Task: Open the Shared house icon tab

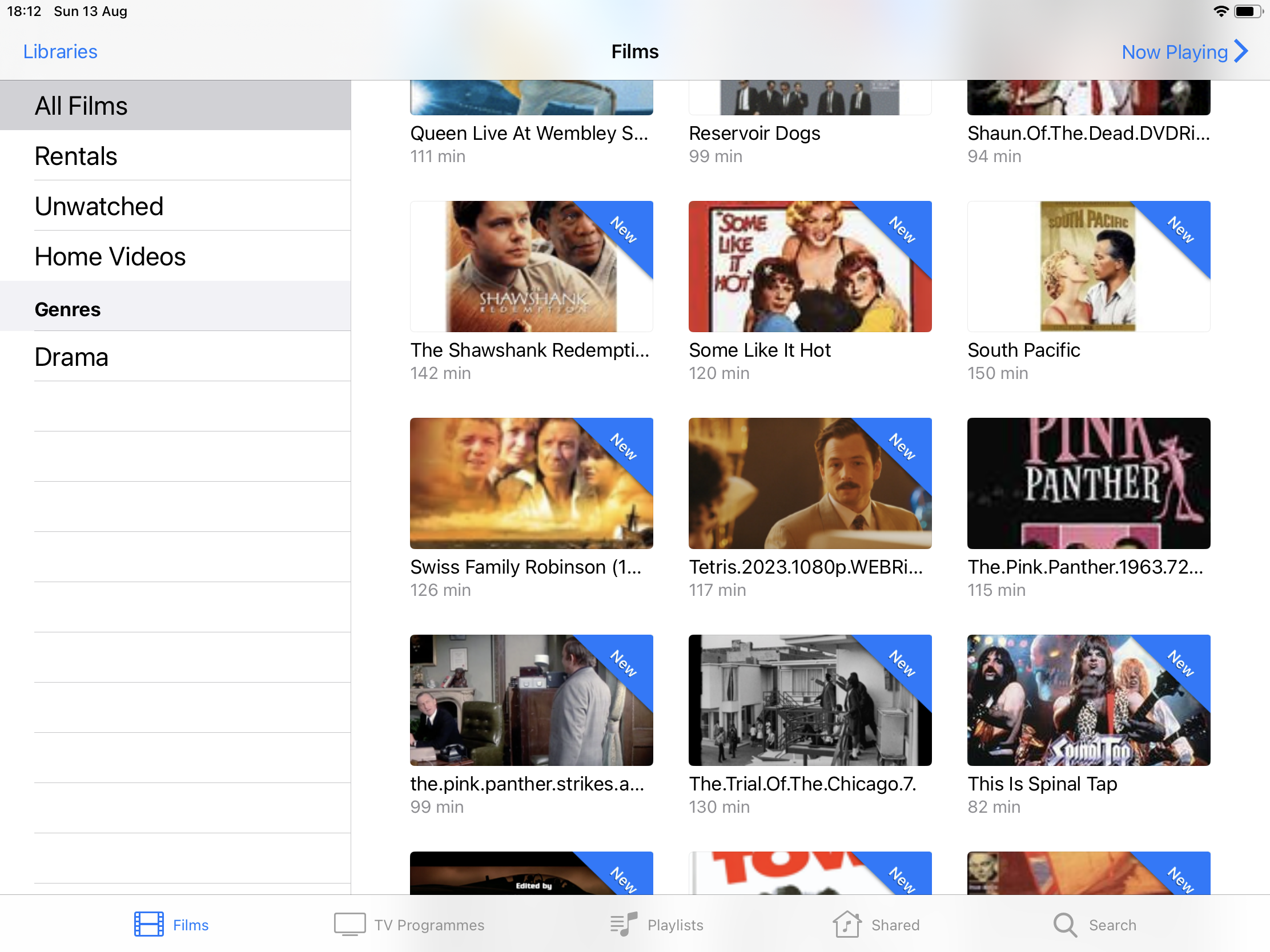Action: pos(847,924)
